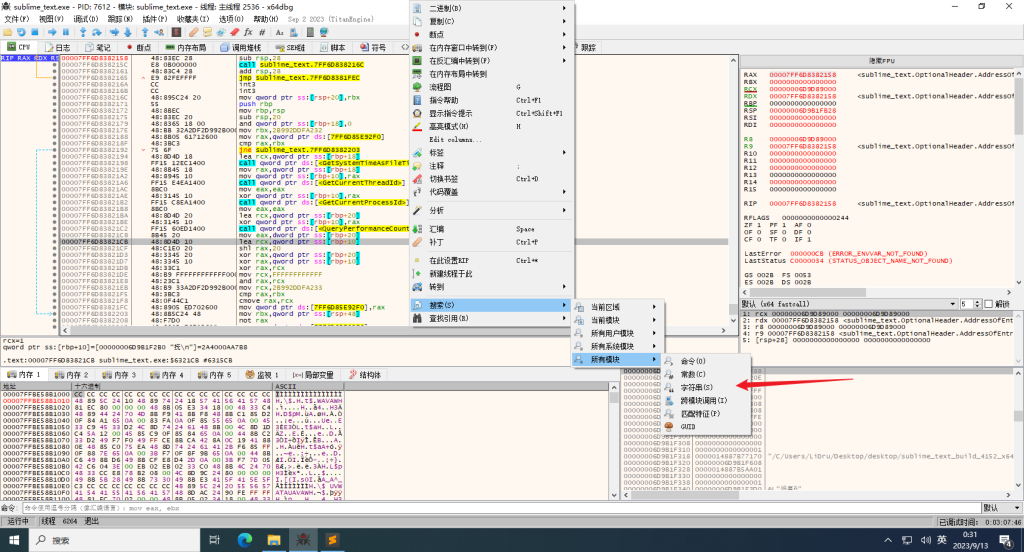Screen dimensions: 1024x552
Task: Click the 汇编 assemble icon in context menu
Action: pyautogui.click(x=419, y=229)
